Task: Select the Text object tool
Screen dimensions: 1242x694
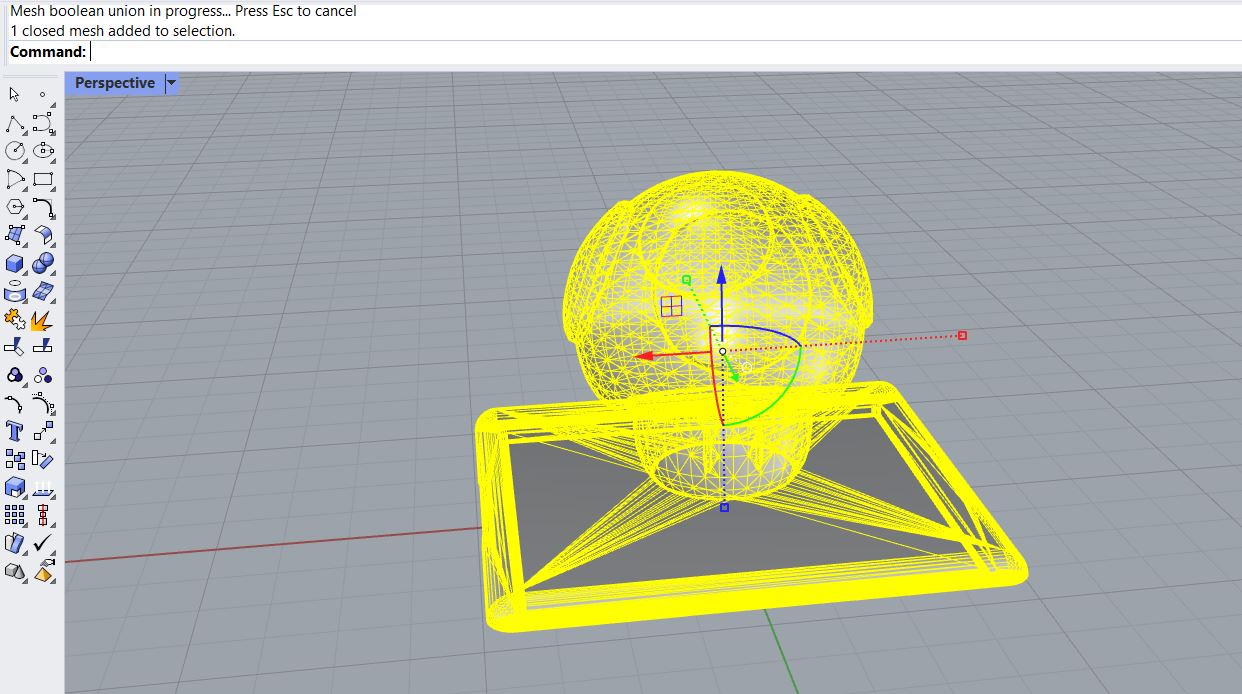Action: tap(14, 431)
